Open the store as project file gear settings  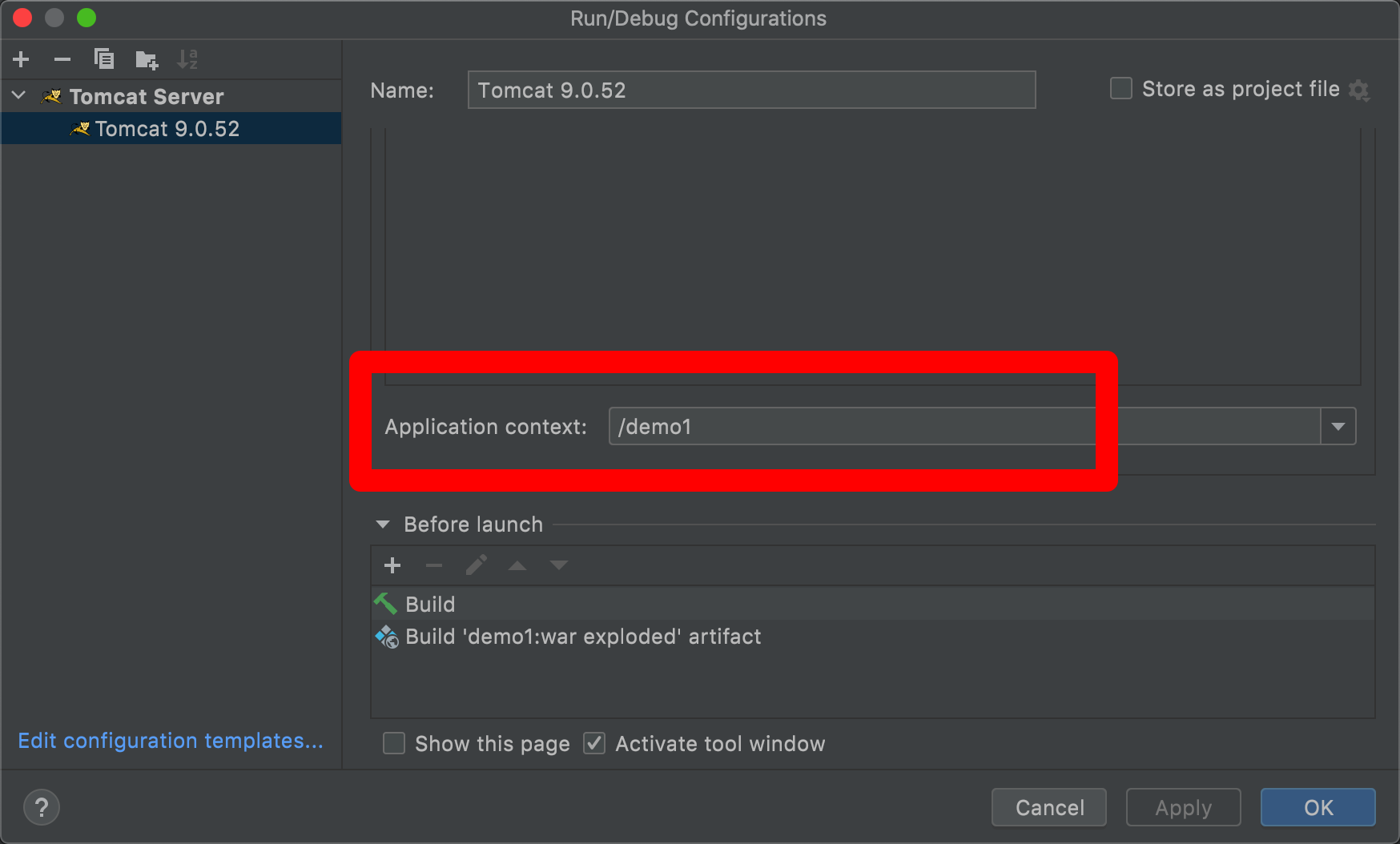tap(1359, 90)
